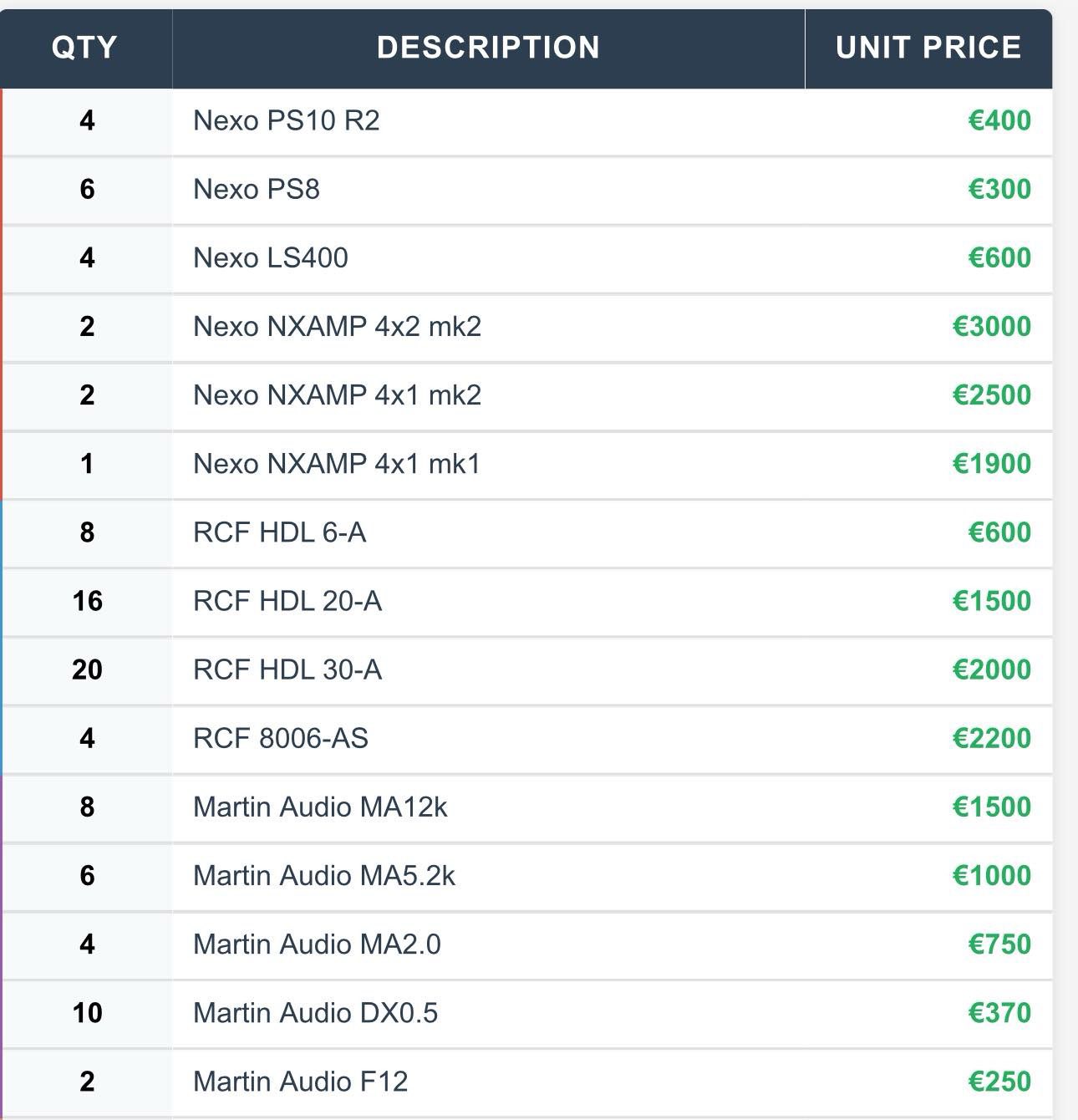Click the UNIT PRICE column header
This screenshot has width=1078, height=1120.
(x=928, y=48)
